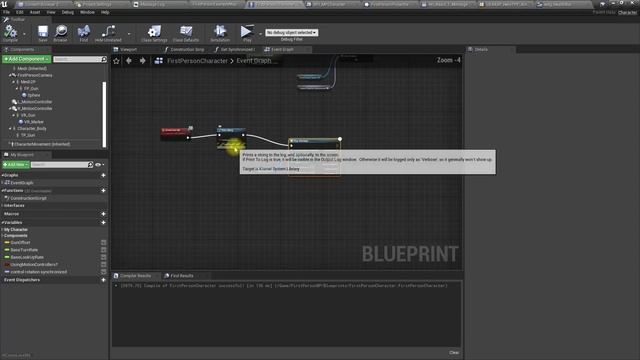The image size is (640, 360).
Task: Click the Add New button in My Blueprint
Action: click(x=16, y=164)
